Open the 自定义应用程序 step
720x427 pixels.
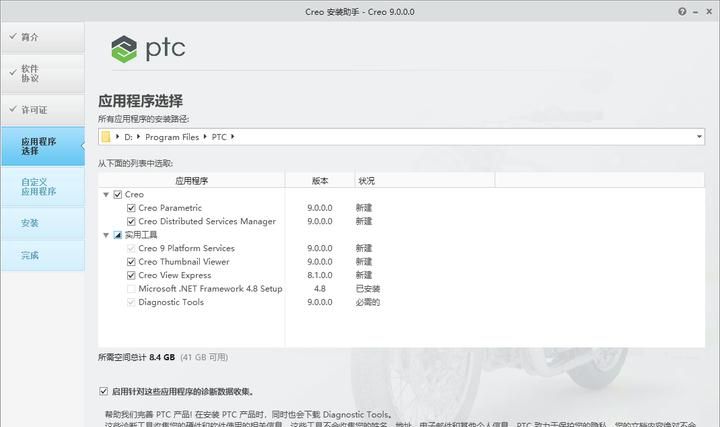(43, 187)
